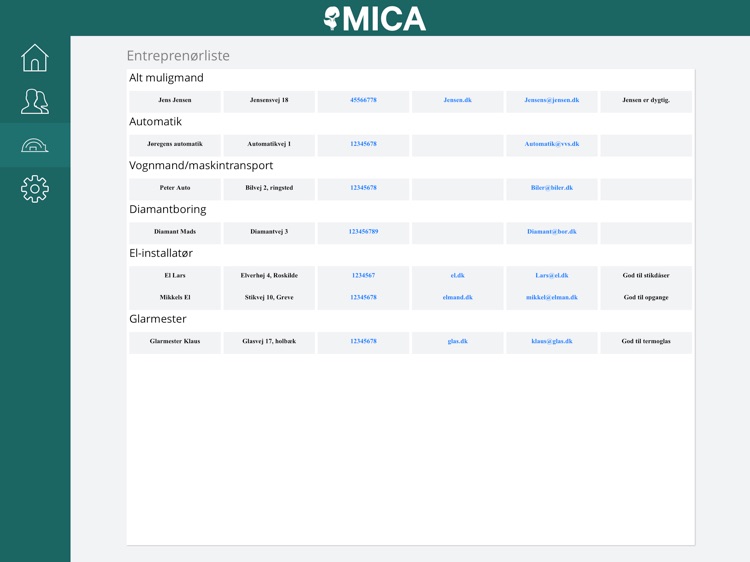Email Diamant@bor.dk
Viewport: 750px width, 562px height.
tap(551, 231)
